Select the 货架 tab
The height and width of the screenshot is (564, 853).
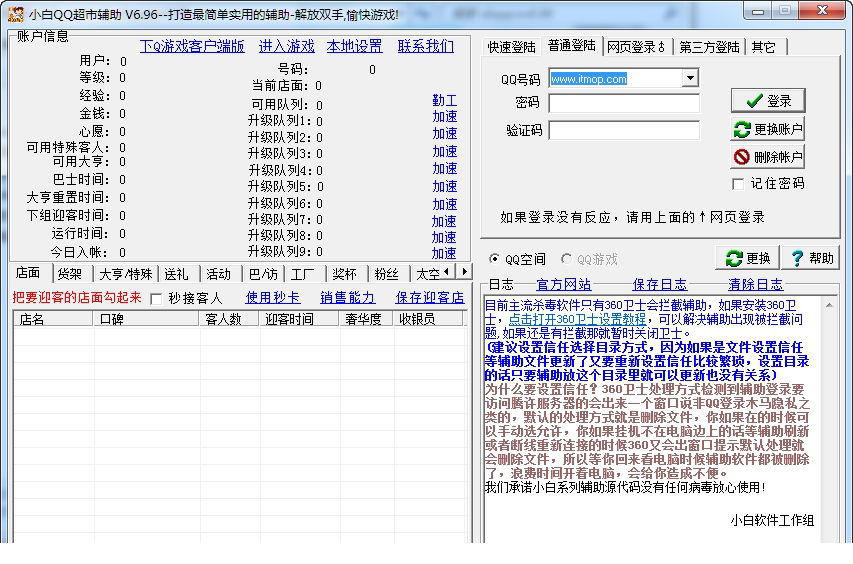coord(70,274)
